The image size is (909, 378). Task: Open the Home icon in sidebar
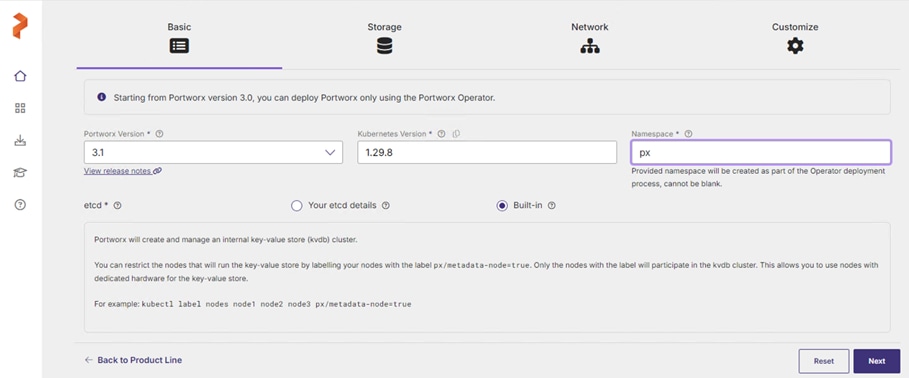20,76
